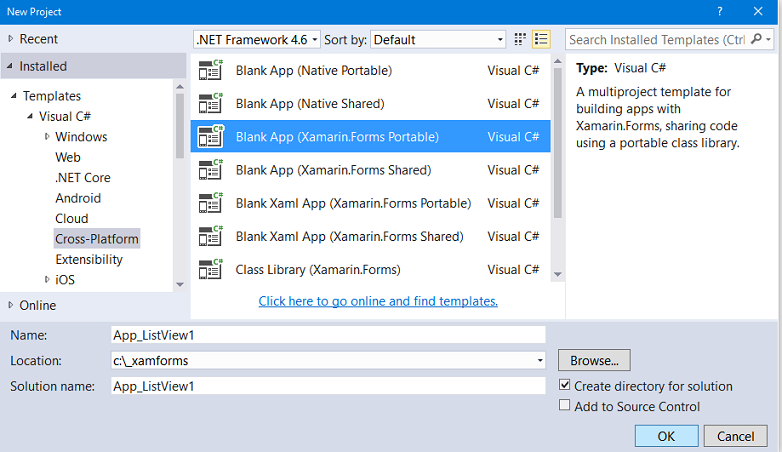Screen dimensions: 782x452
Task: Click the Cancel button
Action: [736, 436]
